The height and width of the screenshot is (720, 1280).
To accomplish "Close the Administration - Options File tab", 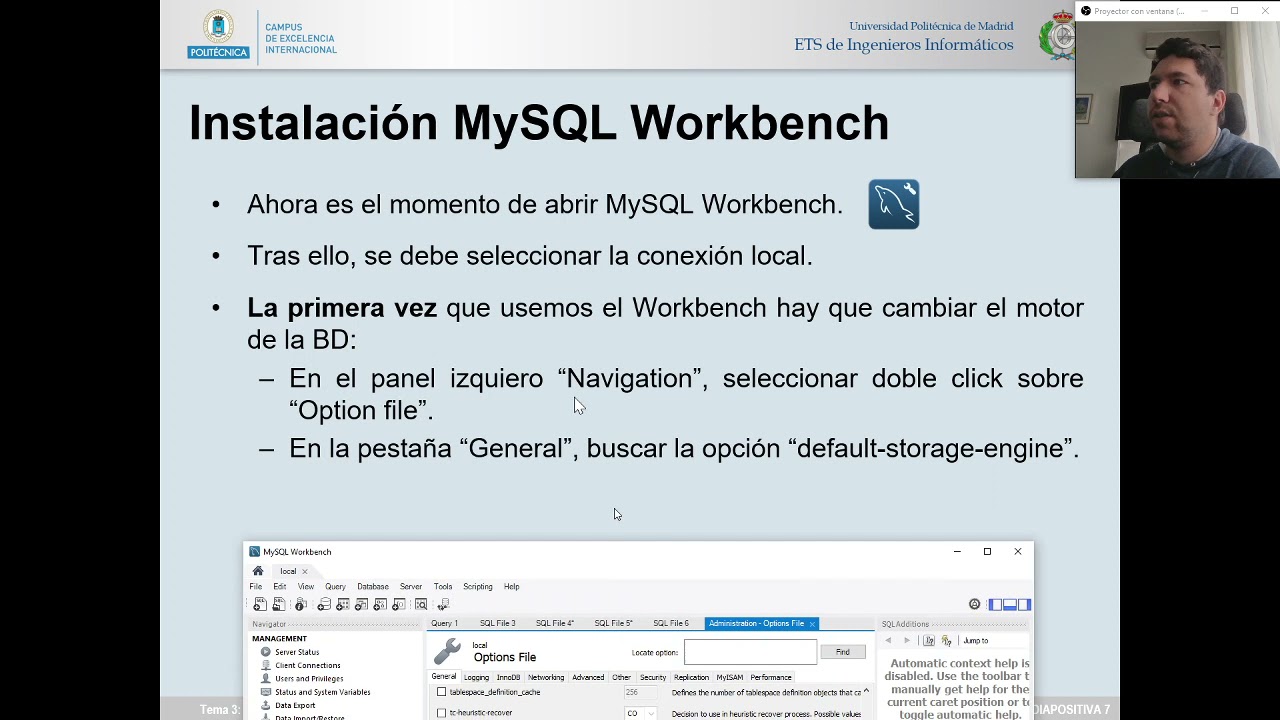I will point(812,624).
